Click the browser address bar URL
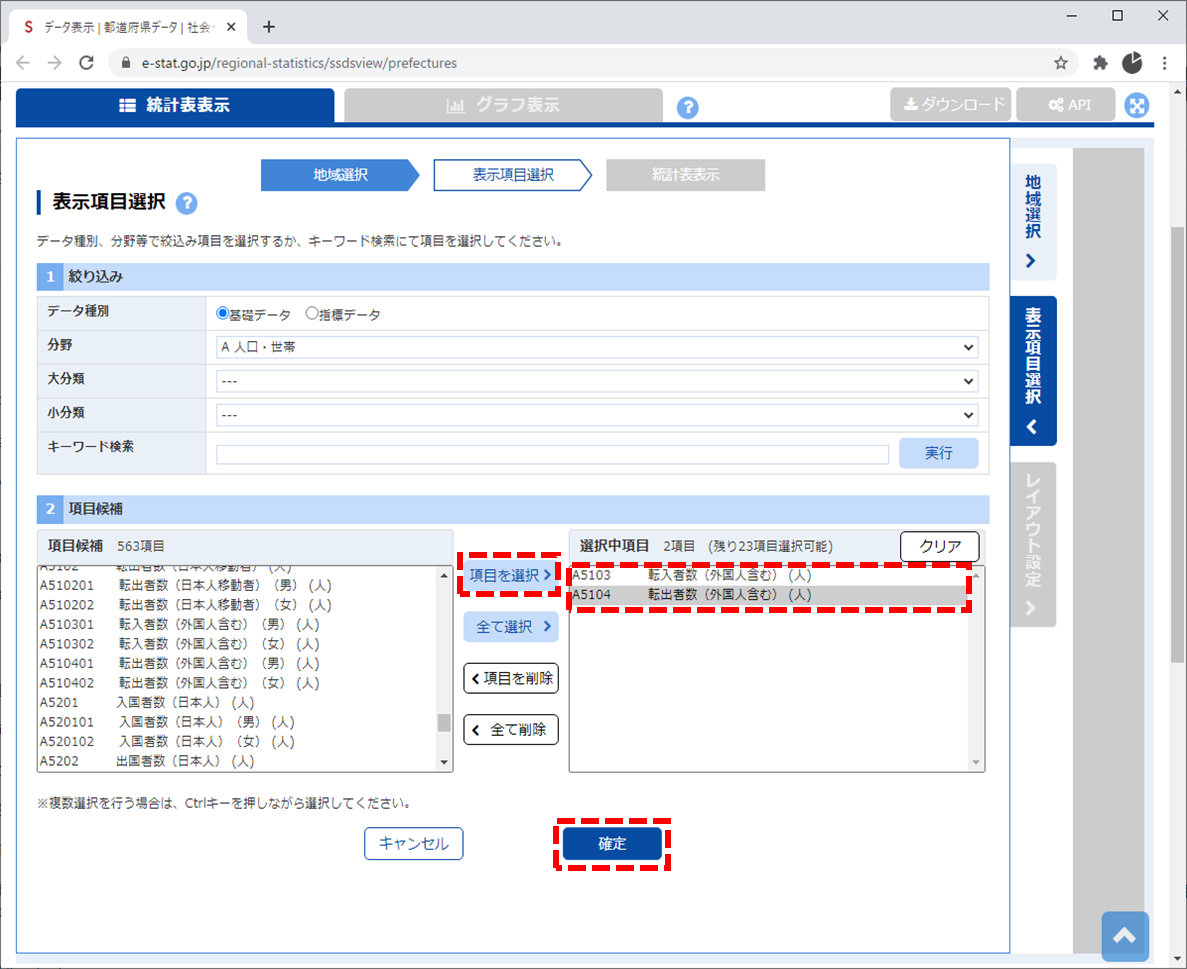1187x969 pixels. [299, 63]
